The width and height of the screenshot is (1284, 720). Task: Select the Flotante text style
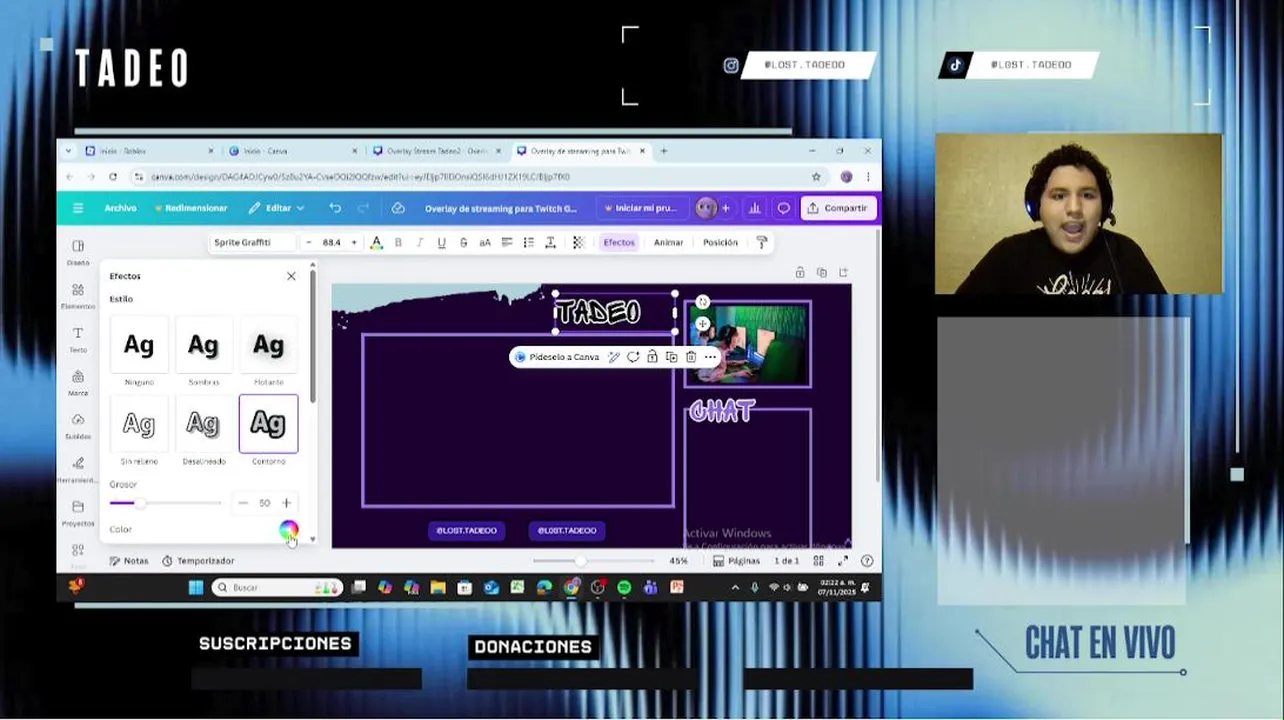(x=268, y=345)
